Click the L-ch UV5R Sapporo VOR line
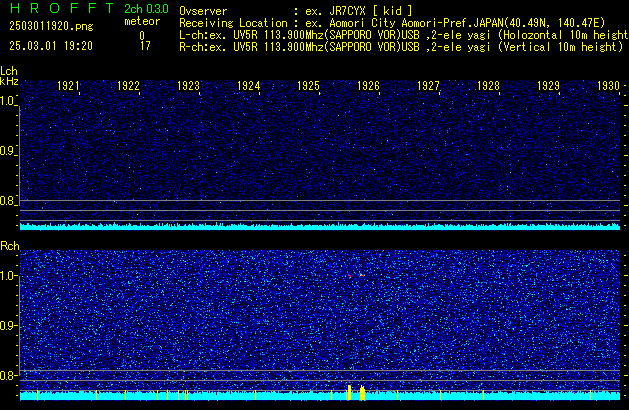 [x=404, y=35]
